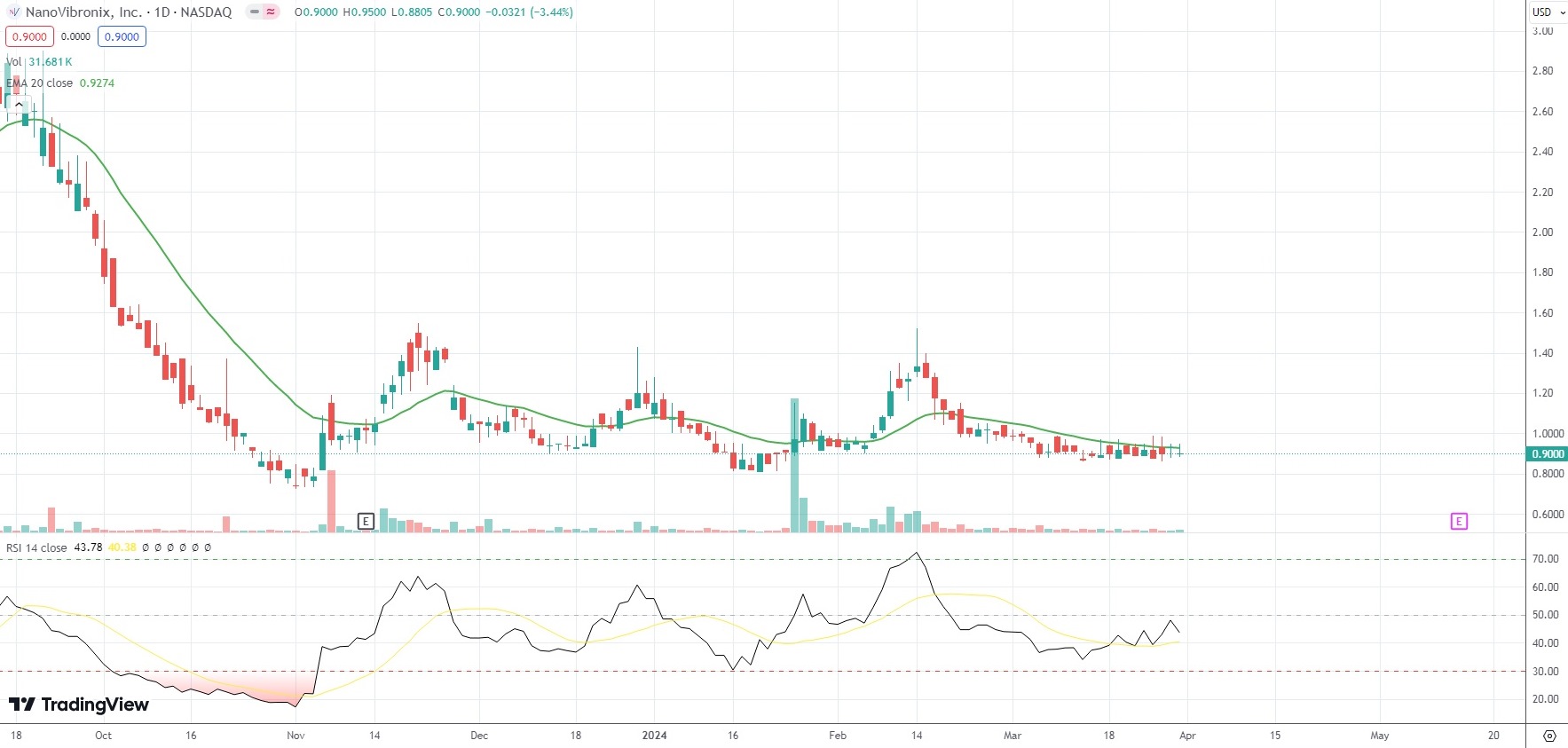Select the EMA 20 close legend
This screenshot has height=748, width=1568.
pyautogui.click(x=40, y=83)
